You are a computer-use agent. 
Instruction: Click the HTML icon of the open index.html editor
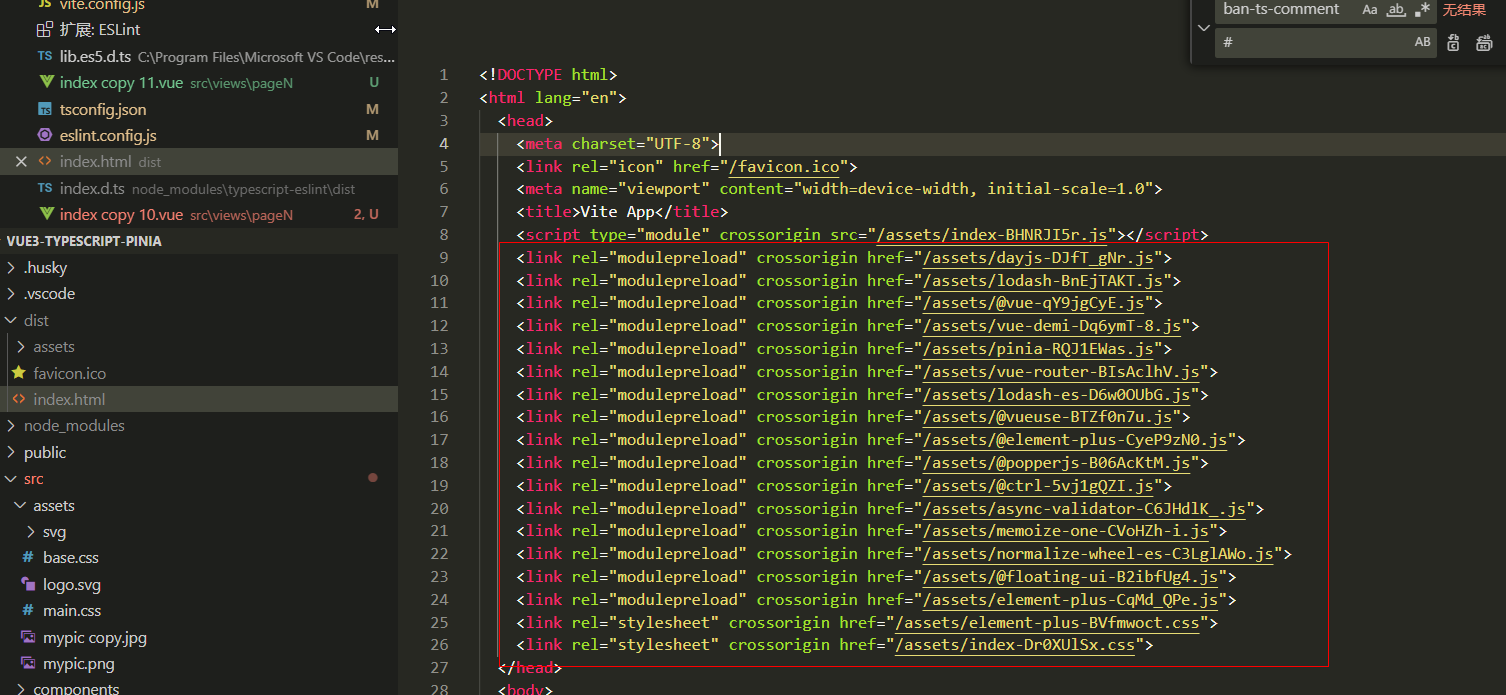coord(45,161)
